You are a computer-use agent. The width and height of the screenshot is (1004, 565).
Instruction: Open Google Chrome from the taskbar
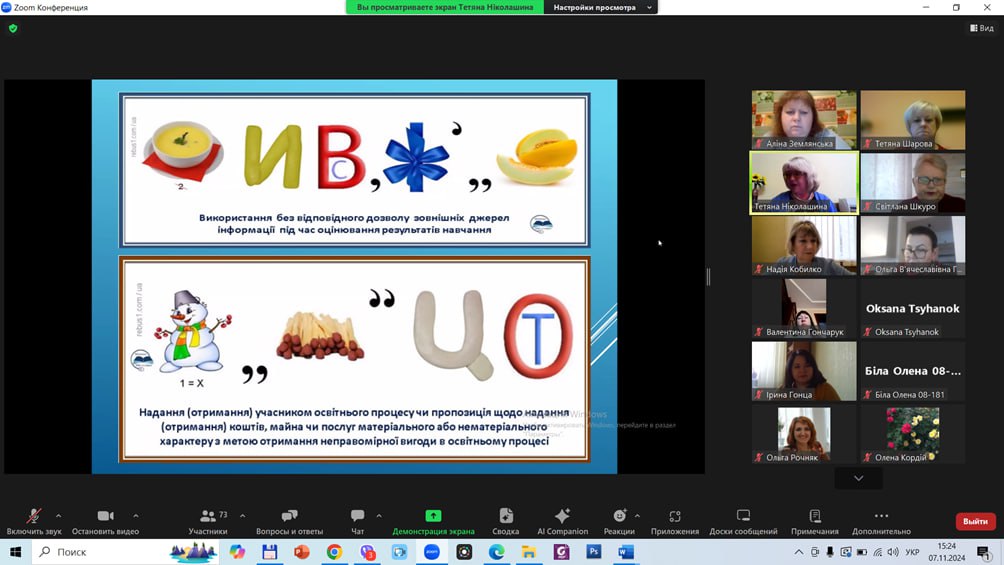334,552
